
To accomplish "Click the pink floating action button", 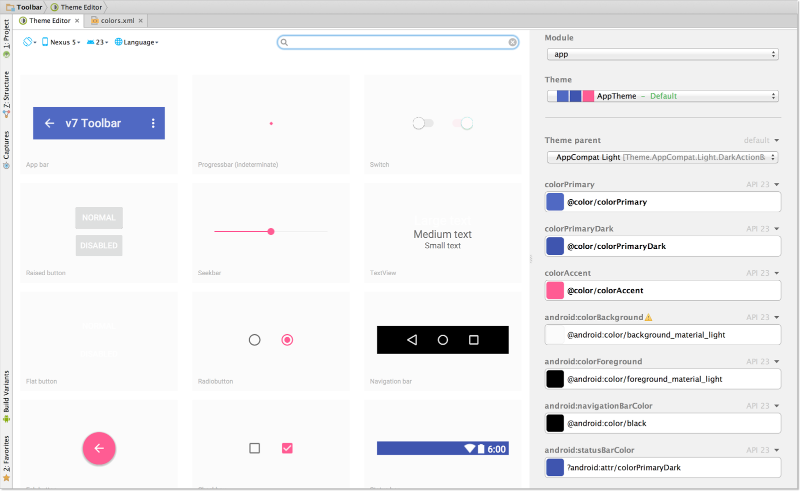I will (x=99, y=448).
